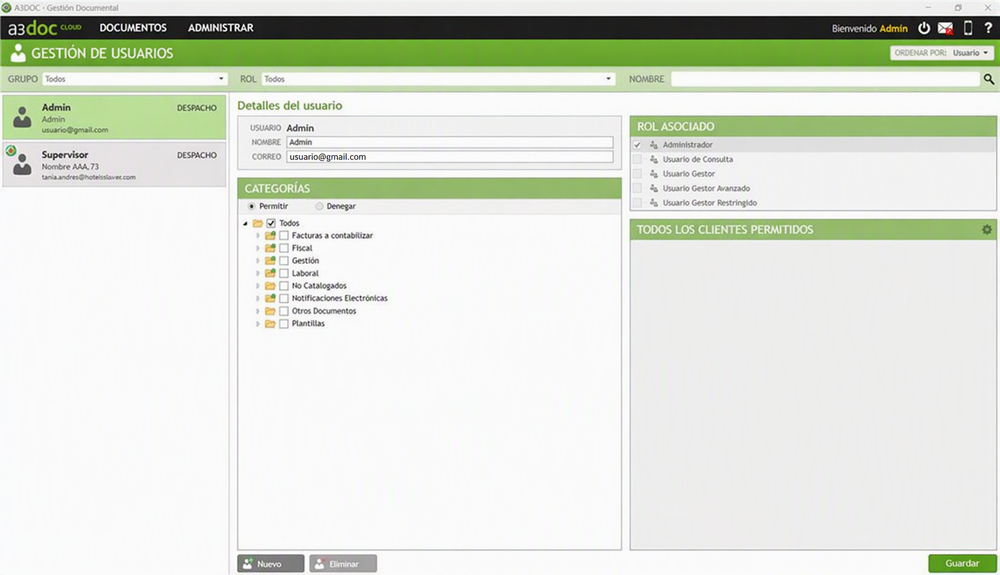Click No Catalogados folder icon

pyautogui.click(x=270, y=286)
